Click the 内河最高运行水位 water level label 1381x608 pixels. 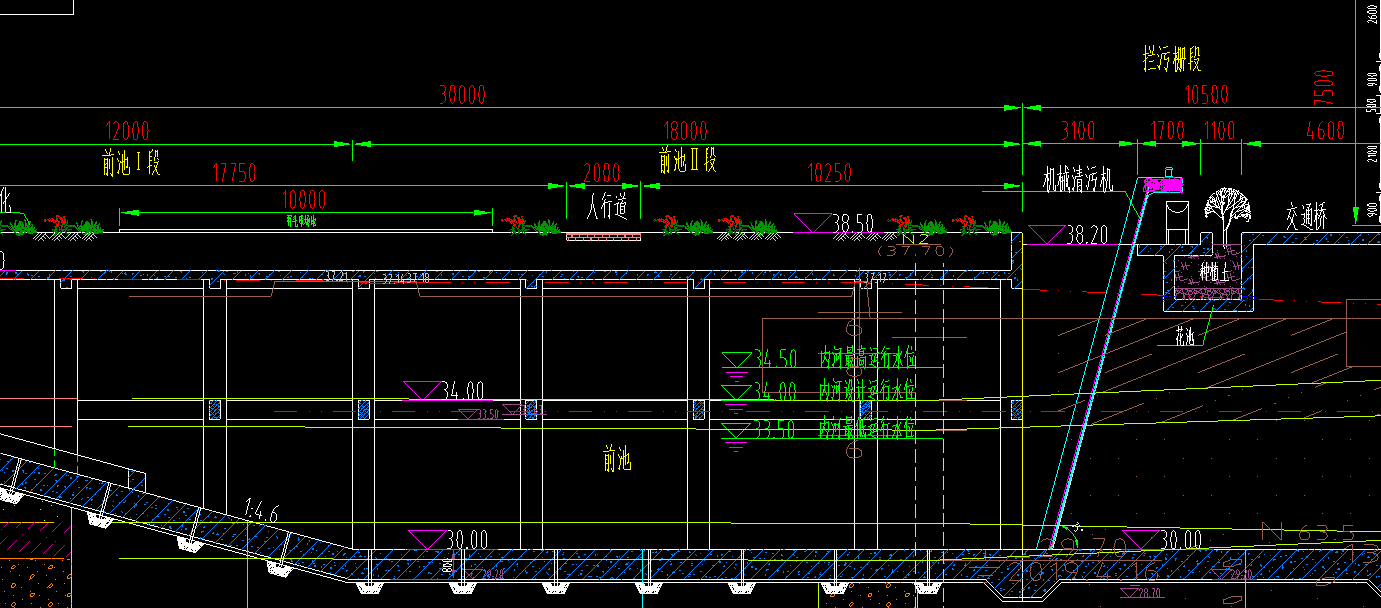pyautogui.click(x=867, y=358)
